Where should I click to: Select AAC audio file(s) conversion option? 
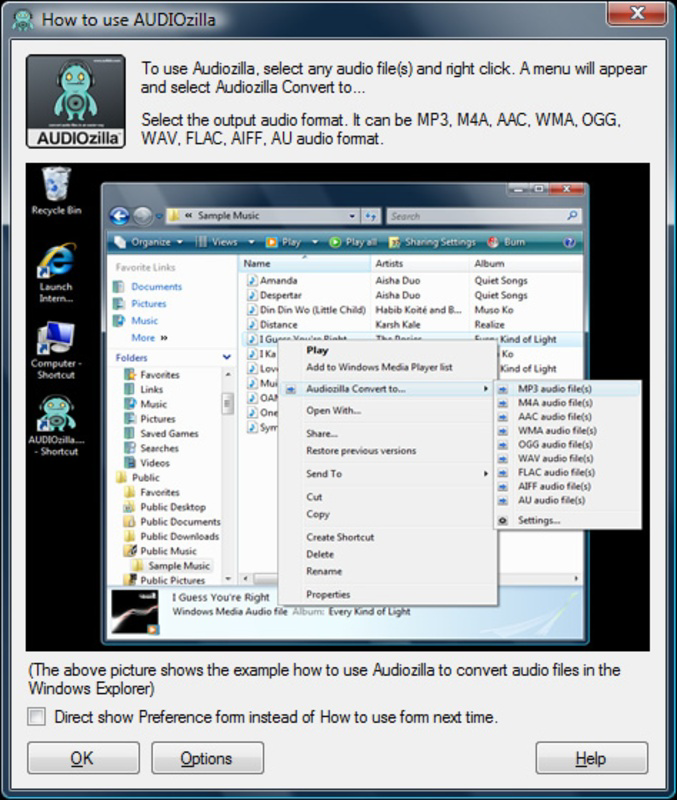click(x=567, y=417)
